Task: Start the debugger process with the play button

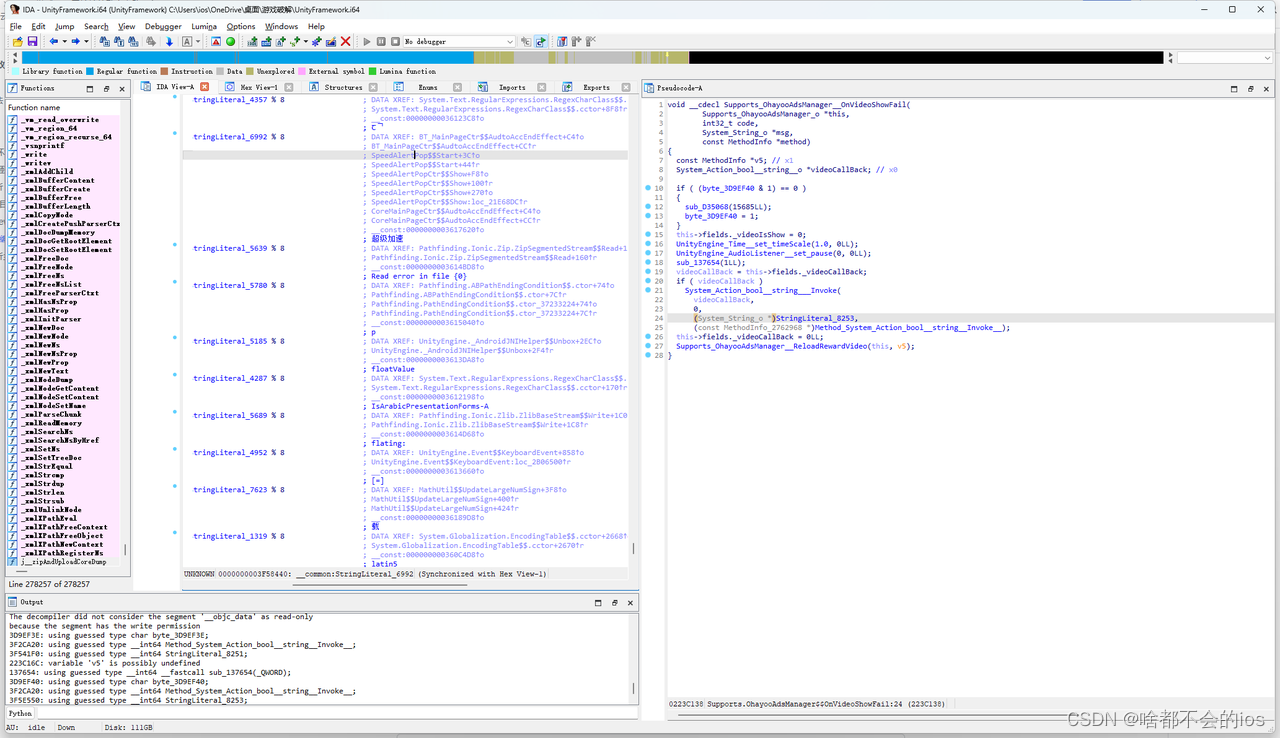Action: [367, 41]
